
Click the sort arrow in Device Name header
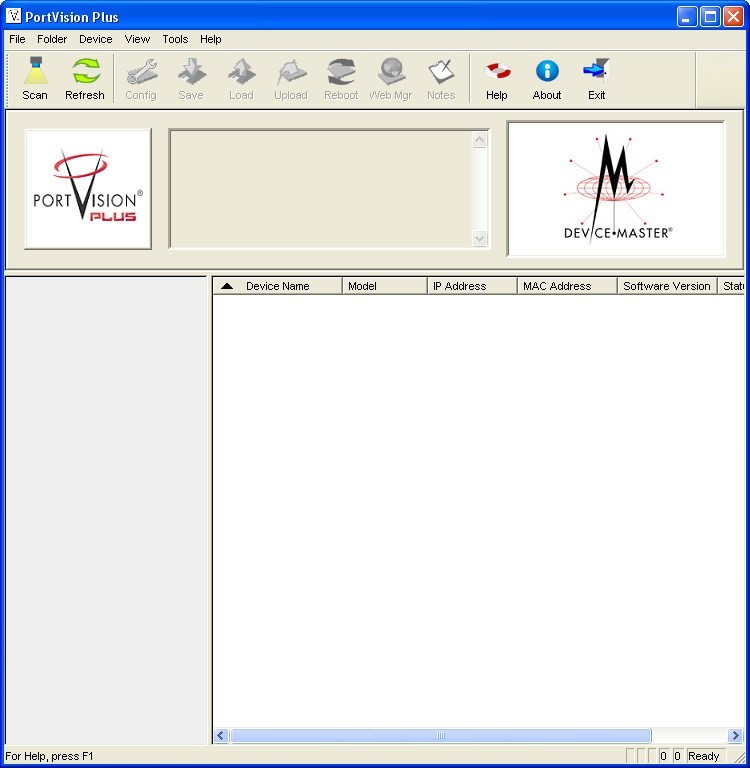pos(227,286)
